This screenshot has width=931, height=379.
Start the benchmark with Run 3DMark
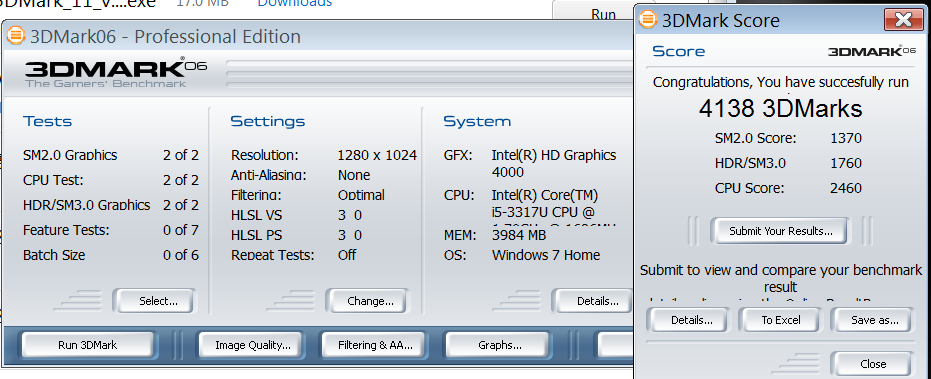click(x=88, y=345)
